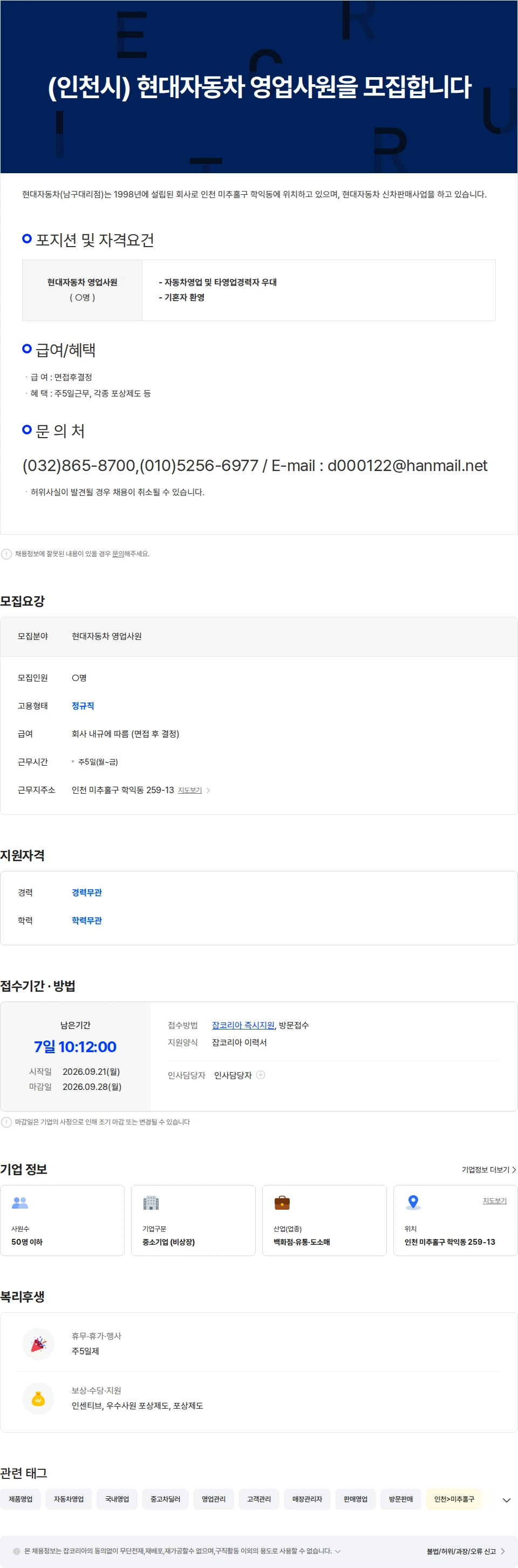Open 지도보기 link next to 근무지주소
Image resolution: width=518 pixels, height=1568 pixels.
tap(190, 790)
